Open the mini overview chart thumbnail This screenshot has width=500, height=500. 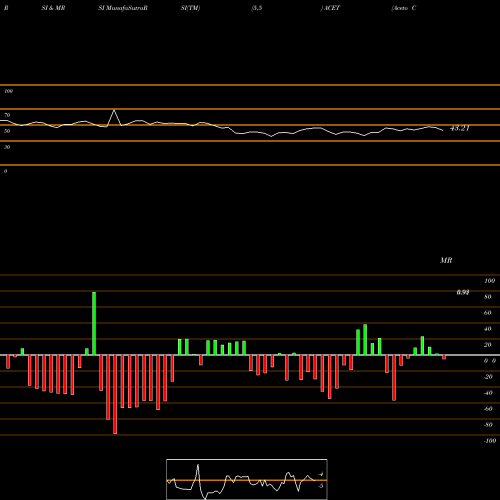(x=247, y=479)
